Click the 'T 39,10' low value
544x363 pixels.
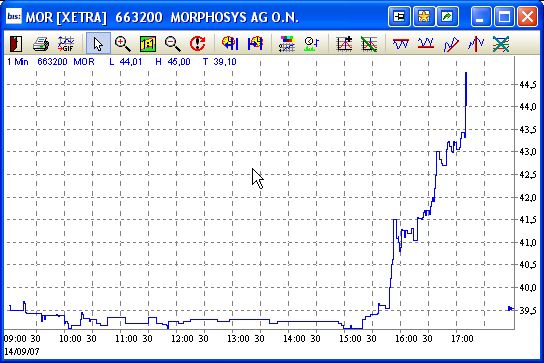(x=220, y=62)
